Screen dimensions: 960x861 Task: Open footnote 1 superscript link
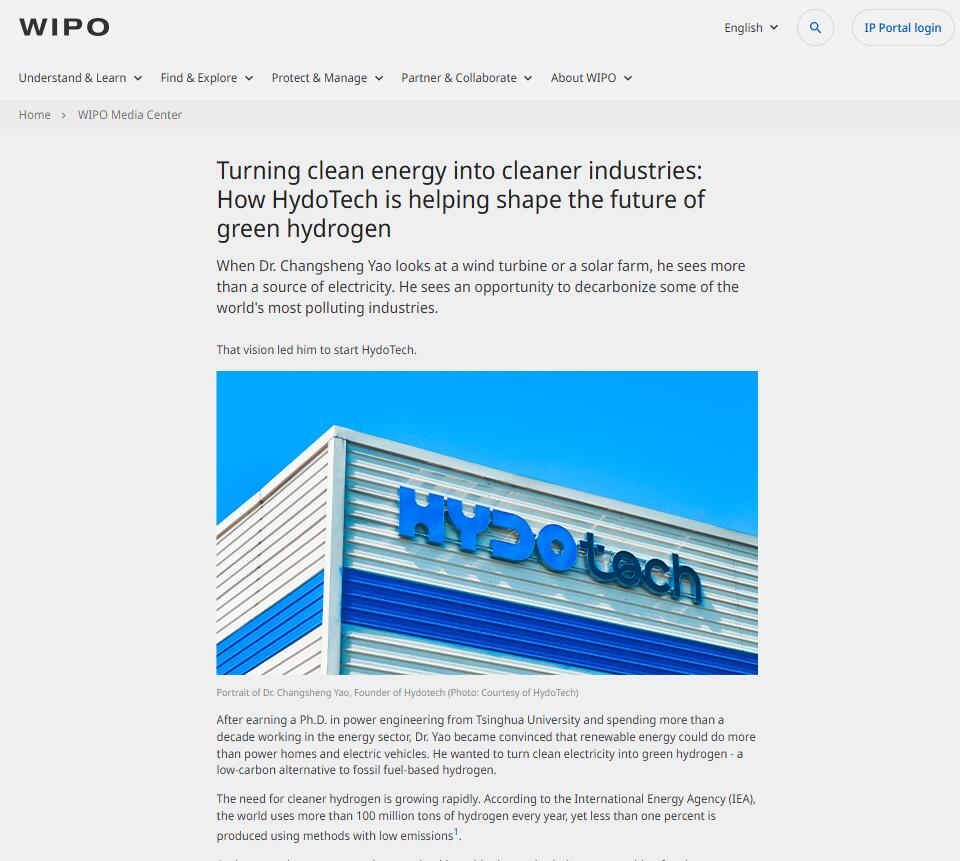456,832
